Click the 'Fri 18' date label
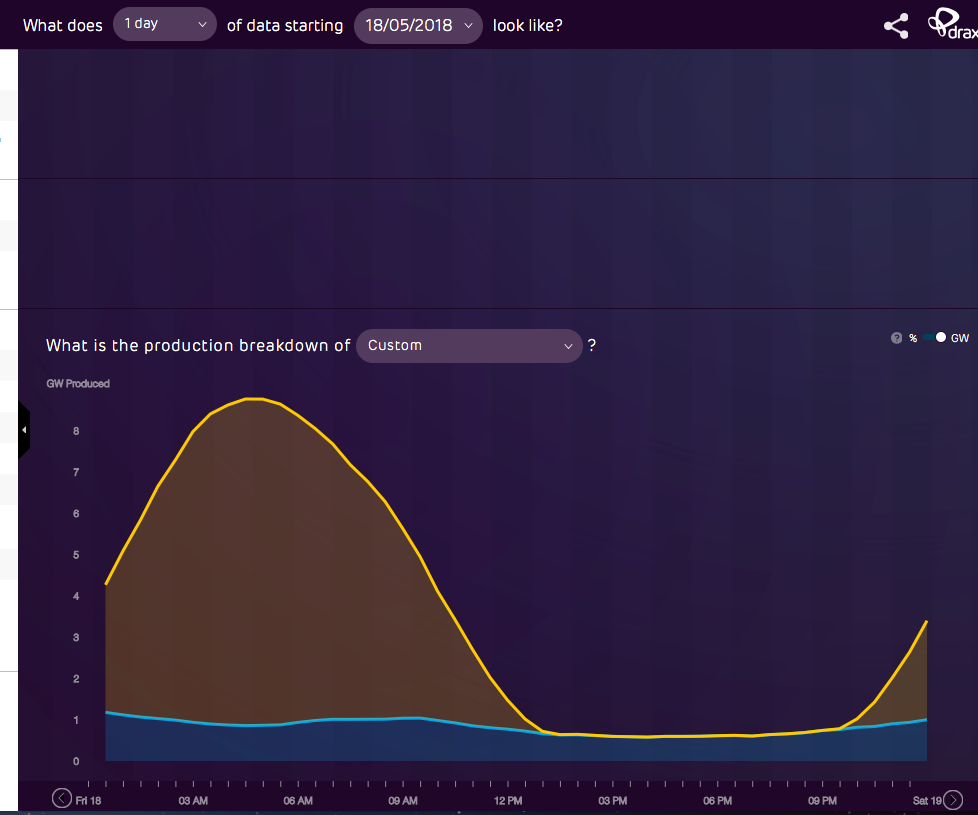Viewport: 978px width, 815px height. coord(88,801)
